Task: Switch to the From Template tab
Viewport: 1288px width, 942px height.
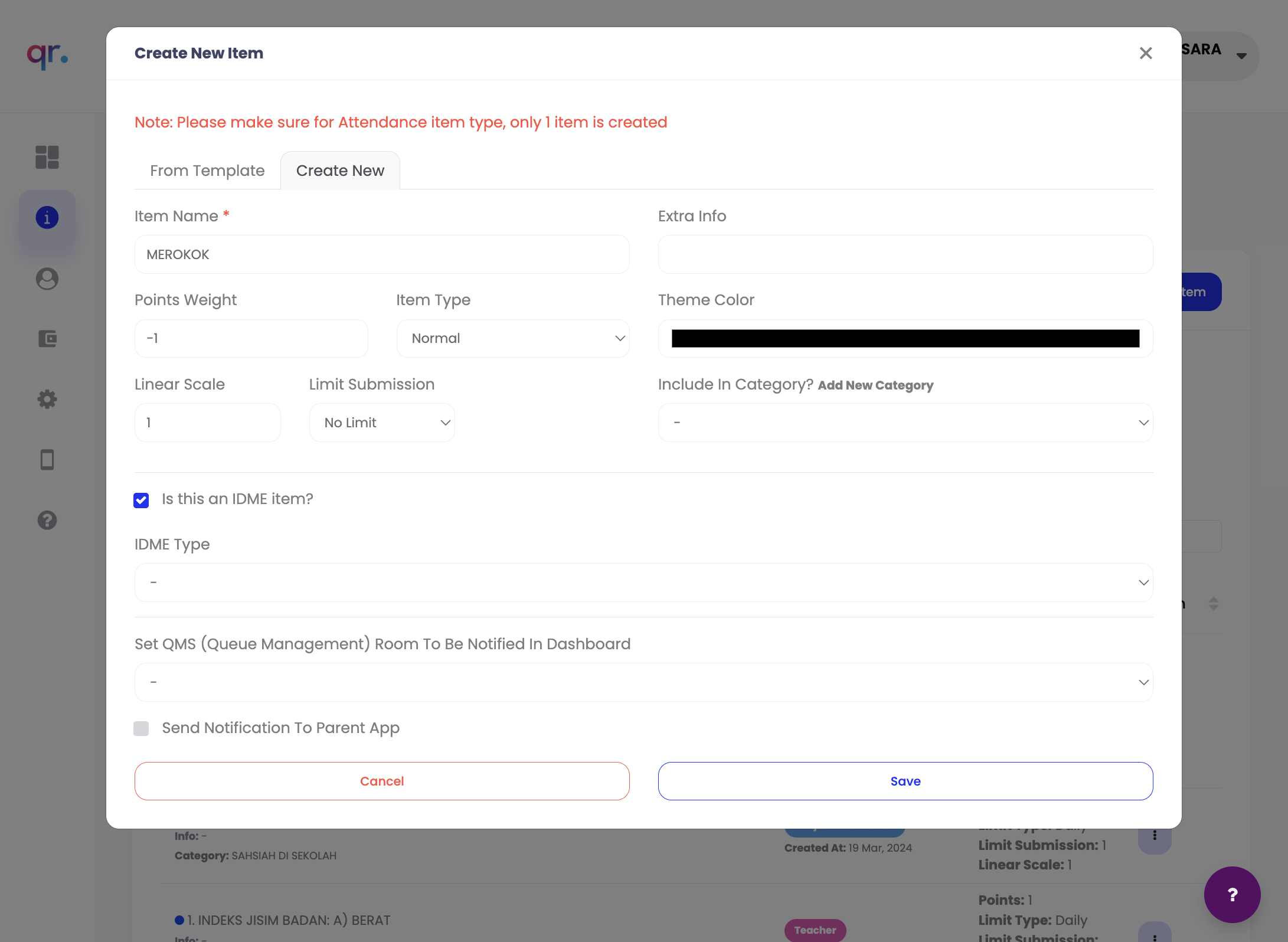Action: click(x=207, y=171)
